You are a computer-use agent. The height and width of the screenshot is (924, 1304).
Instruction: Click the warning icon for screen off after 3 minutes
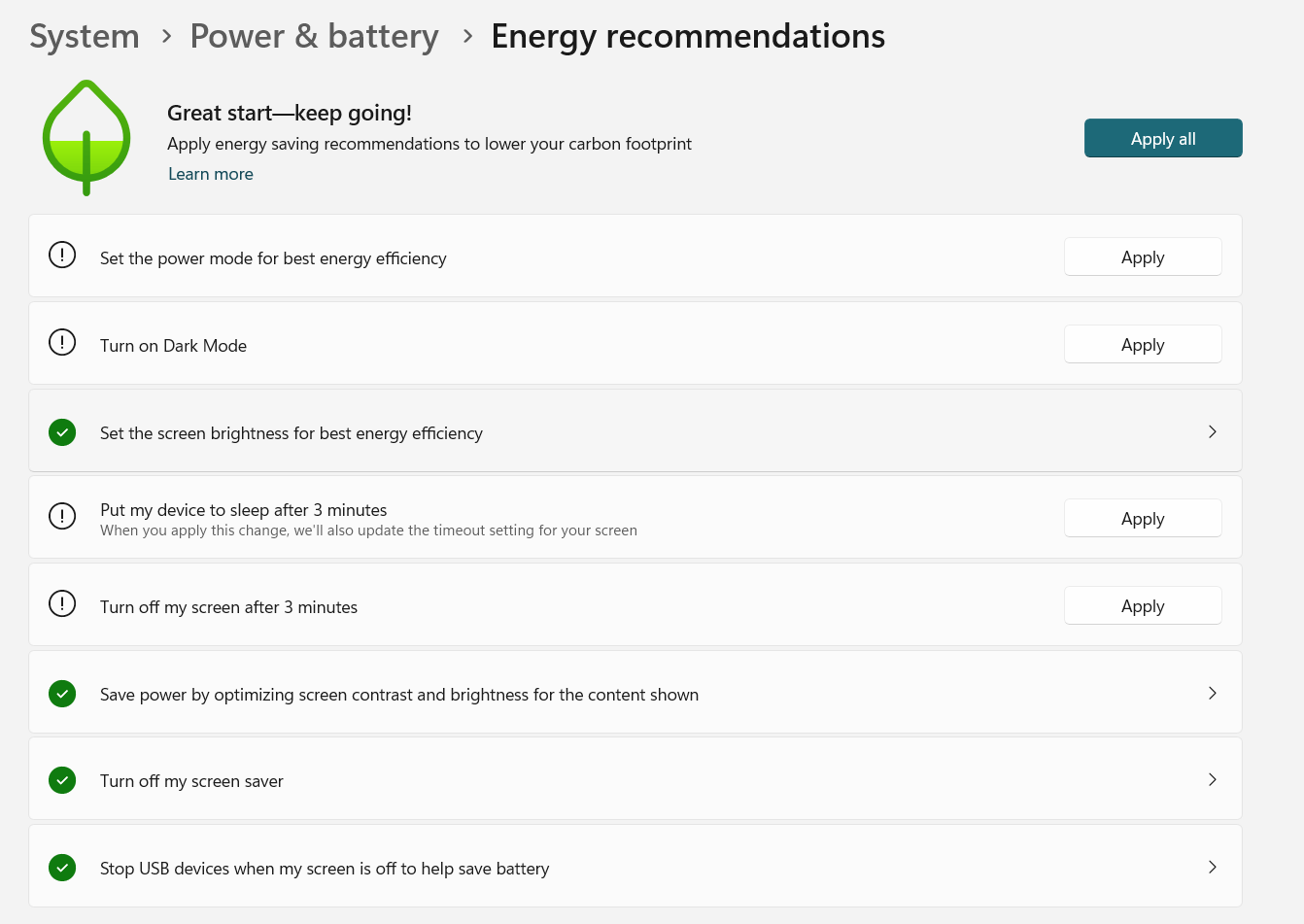62,604
